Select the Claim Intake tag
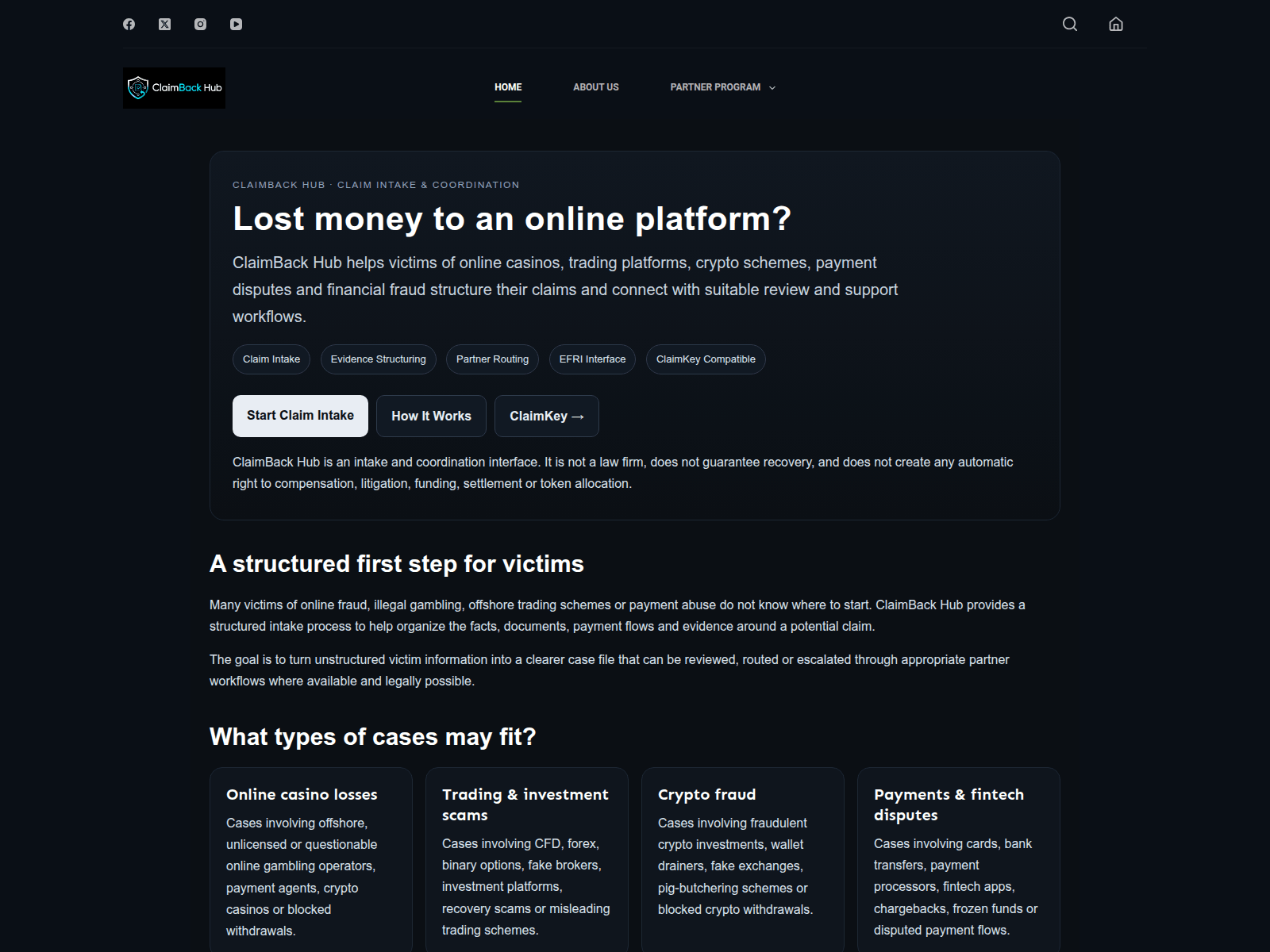This screenshot has height=952, width=1270. pos(271,359)
